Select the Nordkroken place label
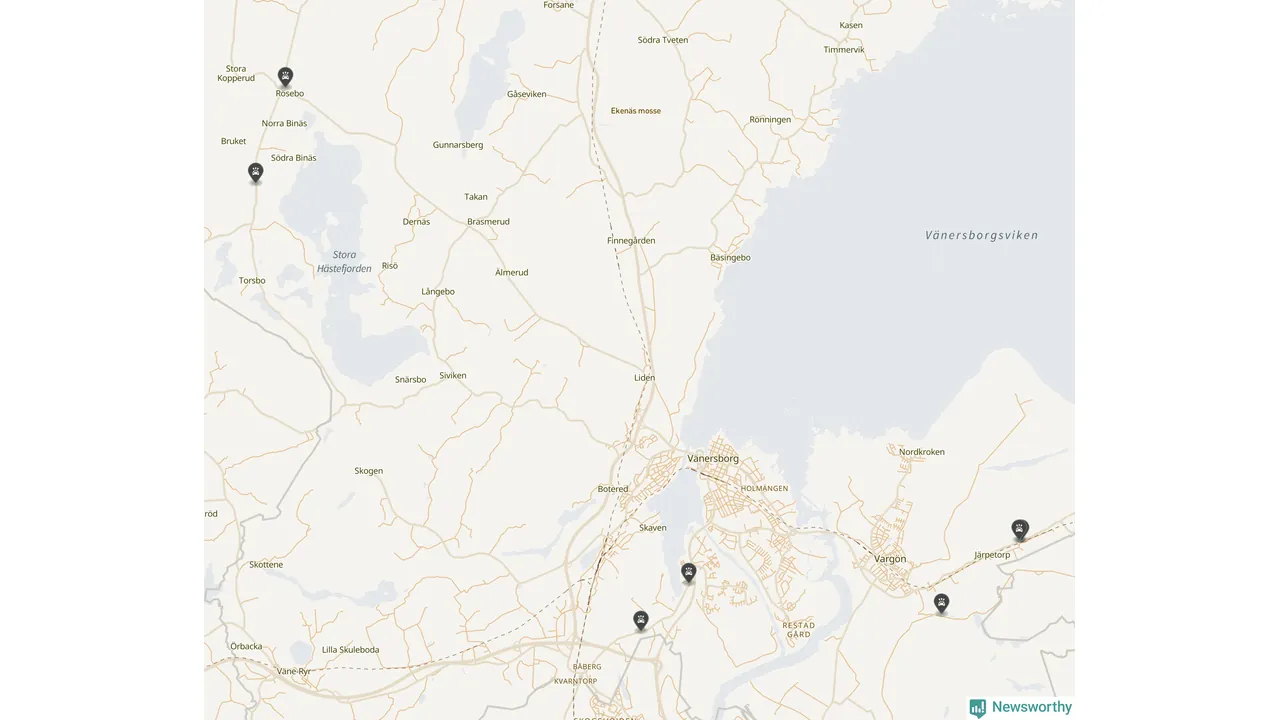This screenshot has height=720, width=1280. (921, 452)
